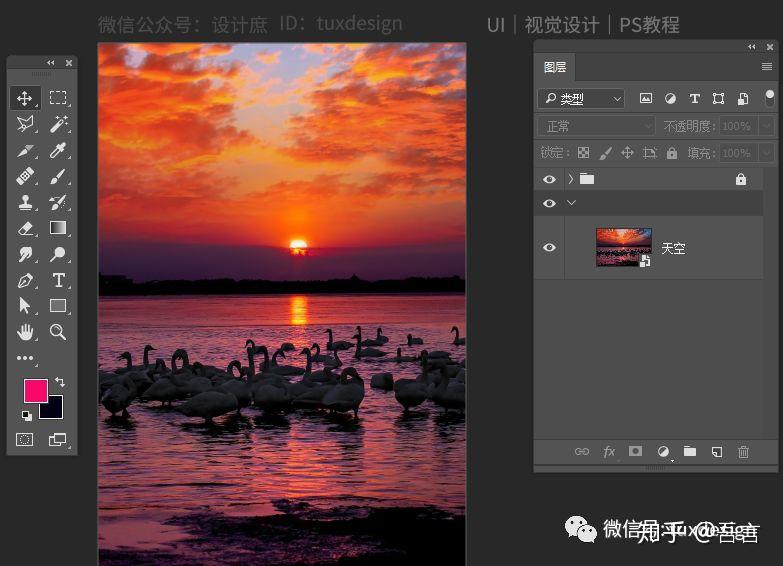Pick the Hand tool
783x566 pixels.
click(25, 332)
